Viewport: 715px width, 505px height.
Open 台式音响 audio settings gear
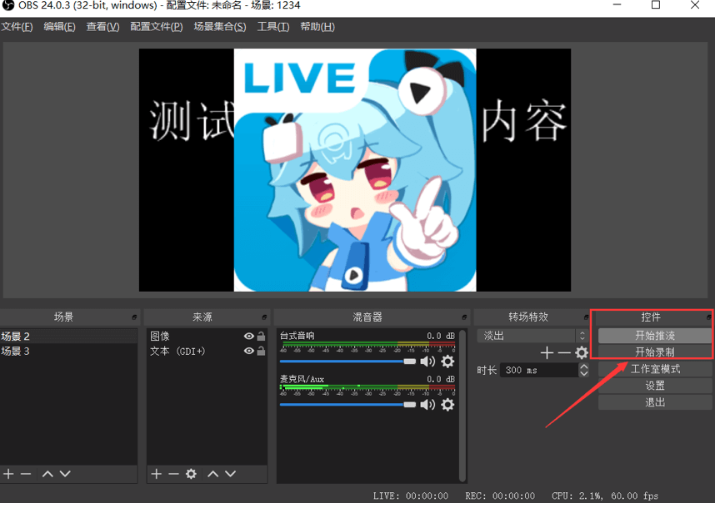[448, 361]
